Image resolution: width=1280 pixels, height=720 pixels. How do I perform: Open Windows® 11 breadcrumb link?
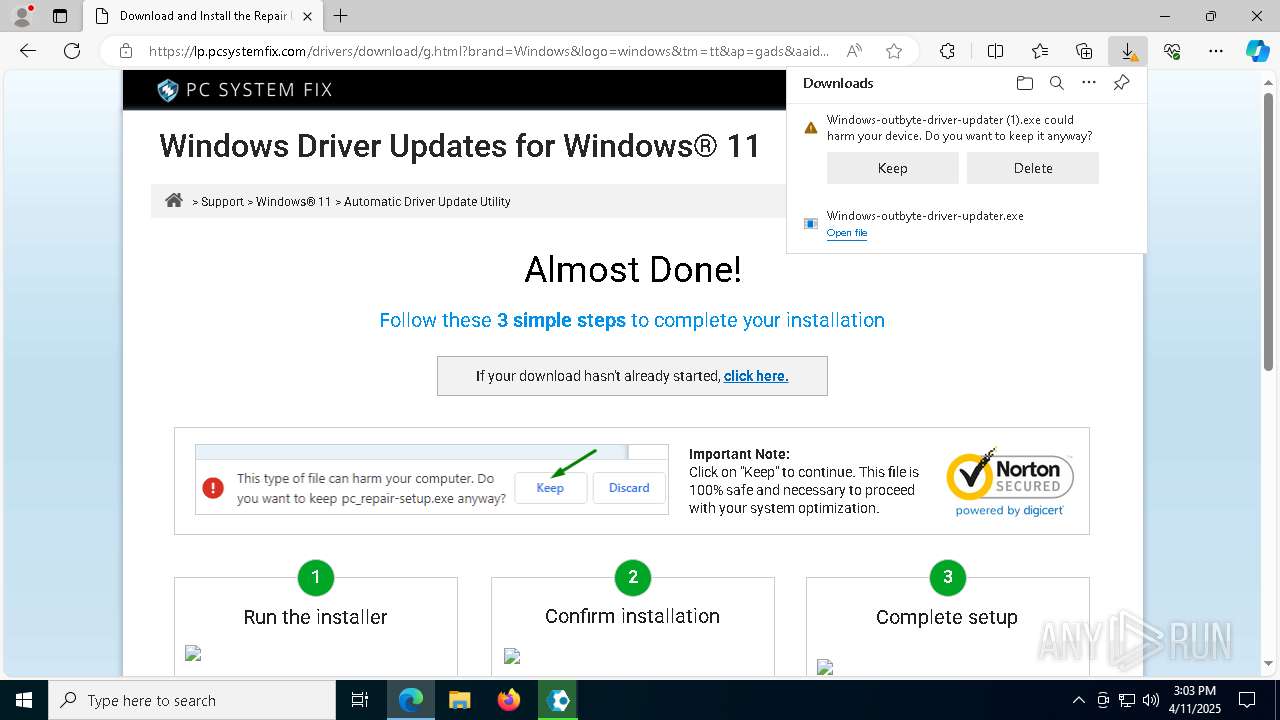tap(293, 202)
